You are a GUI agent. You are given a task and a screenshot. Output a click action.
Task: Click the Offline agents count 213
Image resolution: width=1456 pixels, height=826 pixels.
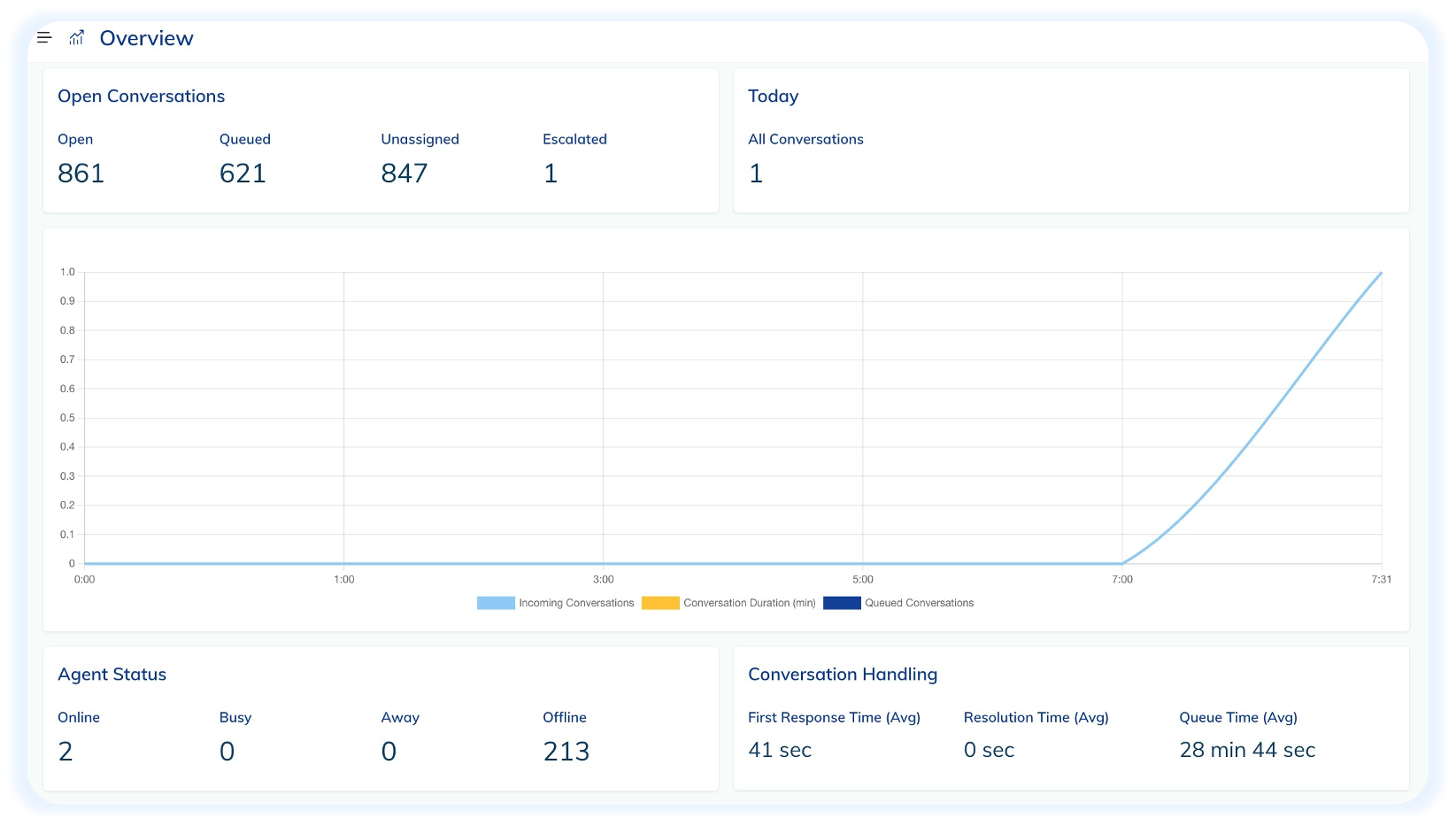click(566, 752)
